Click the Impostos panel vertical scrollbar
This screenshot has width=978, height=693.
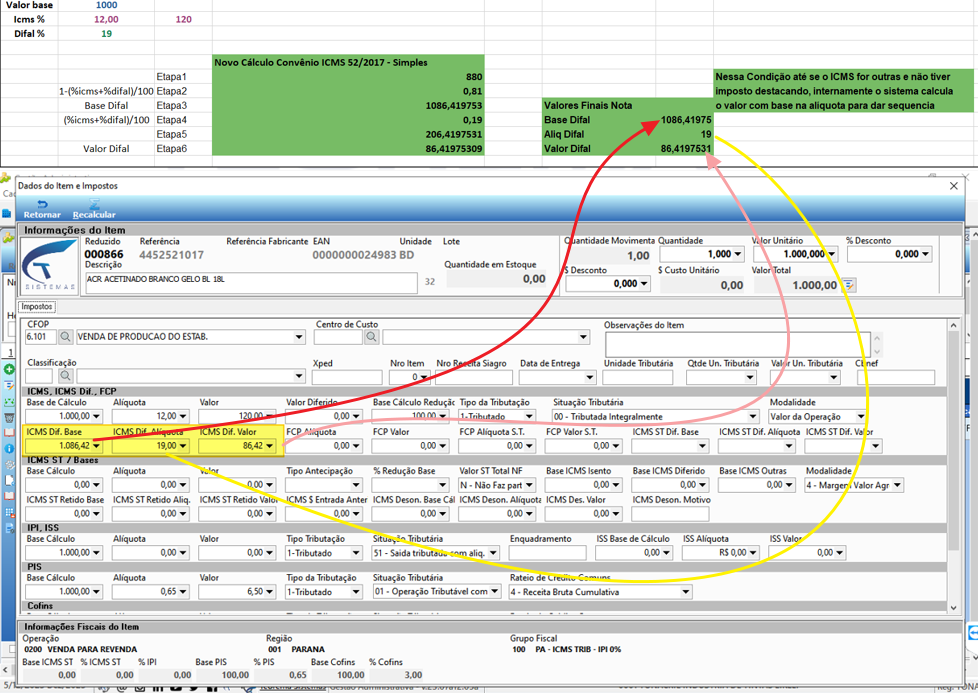(953, 440)
